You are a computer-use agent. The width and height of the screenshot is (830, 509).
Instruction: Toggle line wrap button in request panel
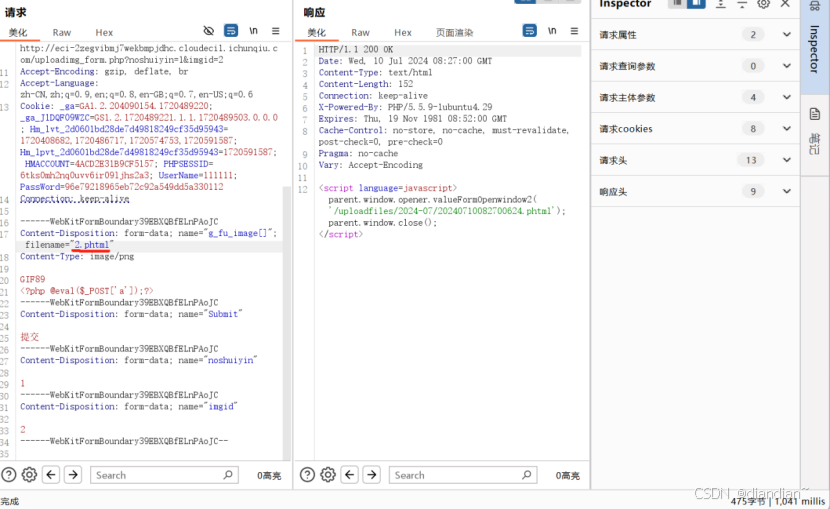[231, 31]
